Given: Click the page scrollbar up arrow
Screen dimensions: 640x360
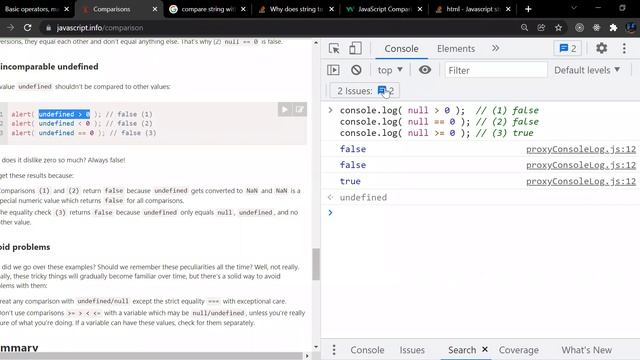Looking at the screenshot, I should click(x=316, y=42).
